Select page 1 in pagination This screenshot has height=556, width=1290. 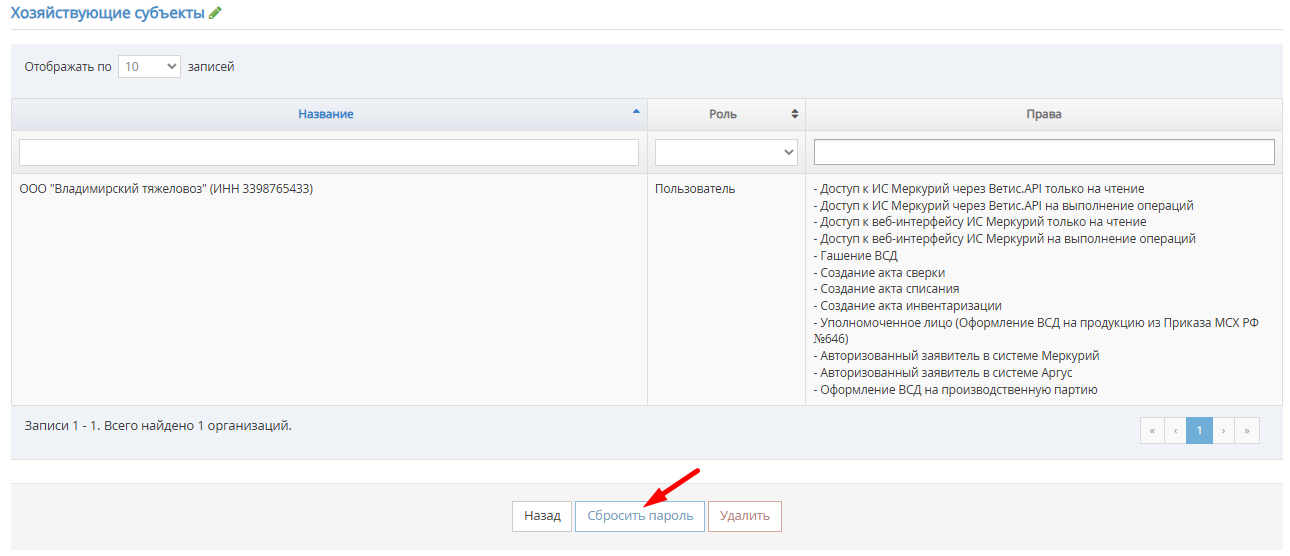click(x=1199, y=430)
